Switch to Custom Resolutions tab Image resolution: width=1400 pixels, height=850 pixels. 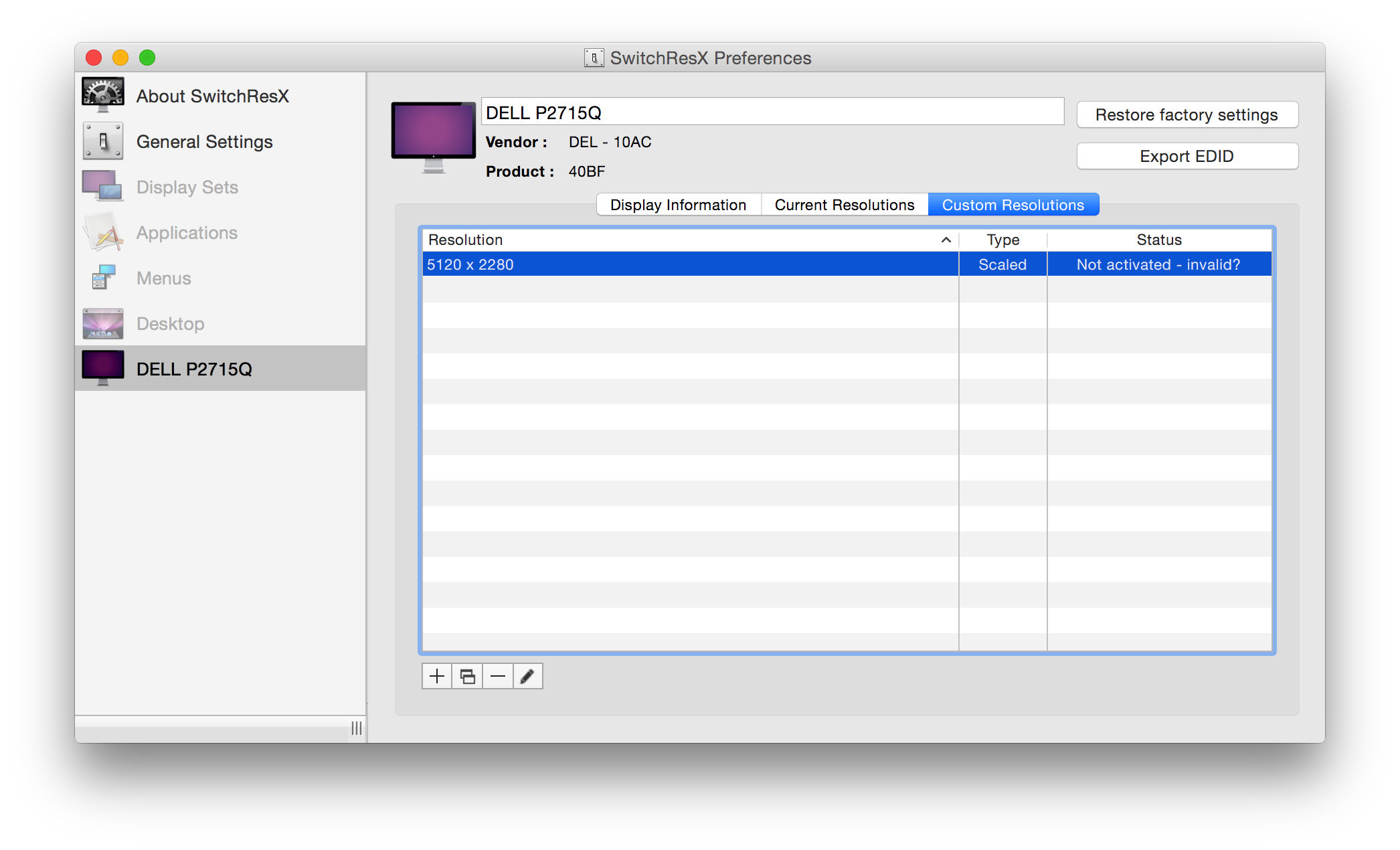[x=1013, y=205]
